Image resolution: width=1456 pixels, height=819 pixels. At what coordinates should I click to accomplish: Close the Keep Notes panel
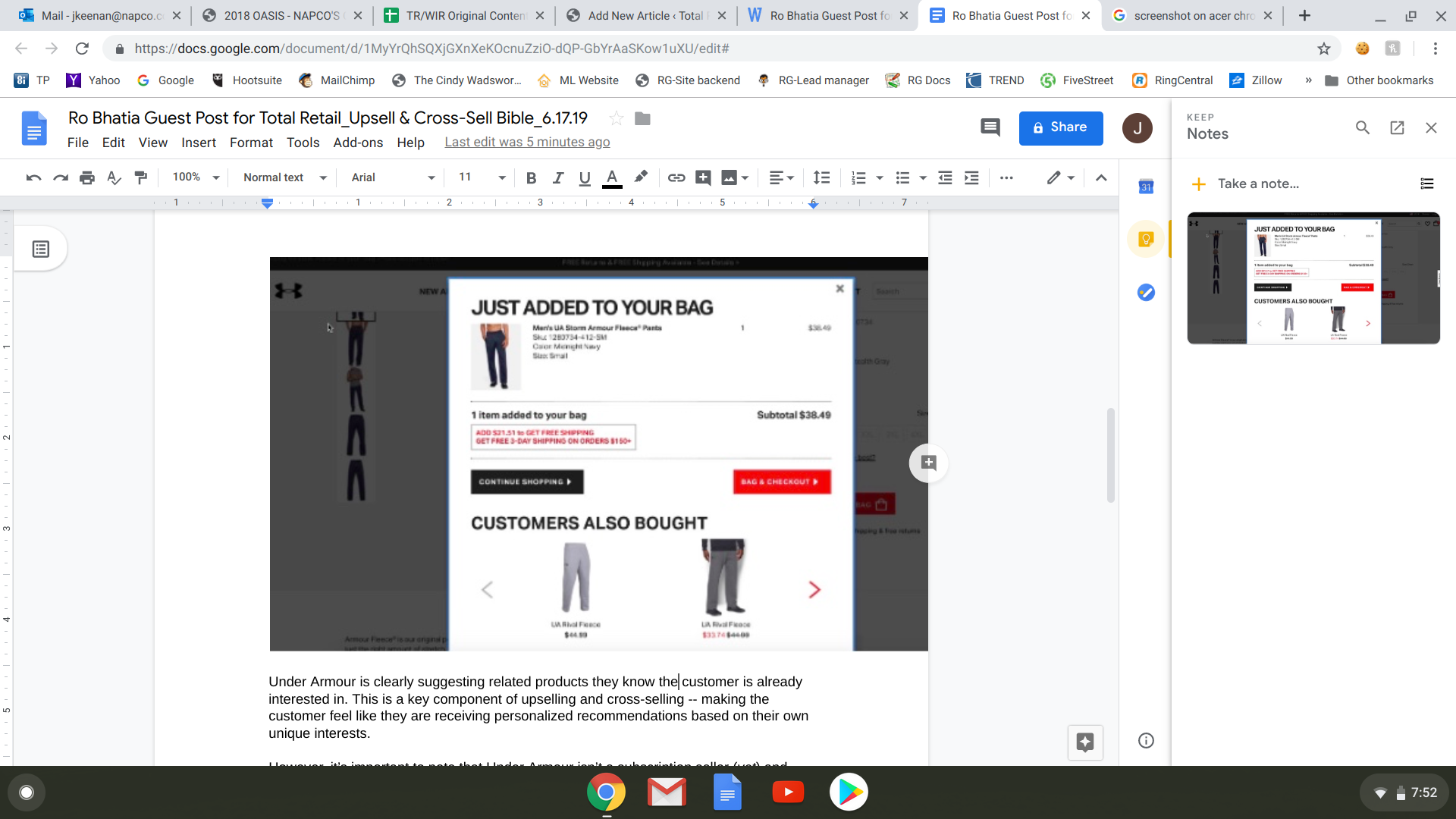1431,127
